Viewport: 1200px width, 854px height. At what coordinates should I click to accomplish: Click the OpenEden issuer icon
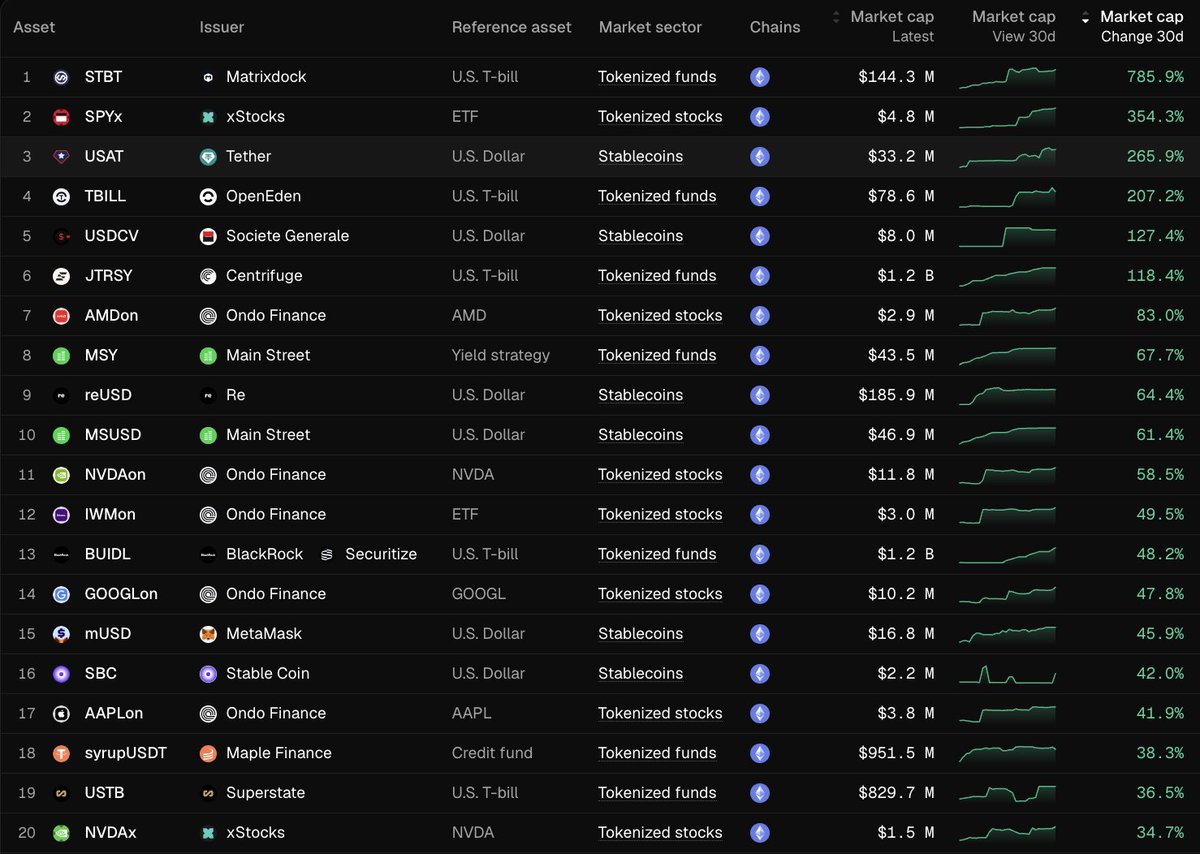(x=208, y=196)
